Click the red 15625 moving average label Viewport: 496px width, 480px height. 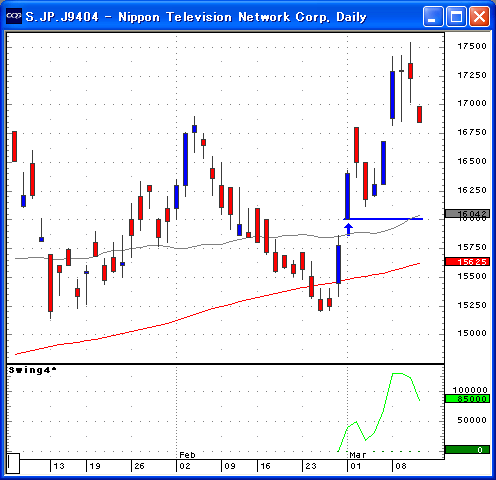pos(467,262)
